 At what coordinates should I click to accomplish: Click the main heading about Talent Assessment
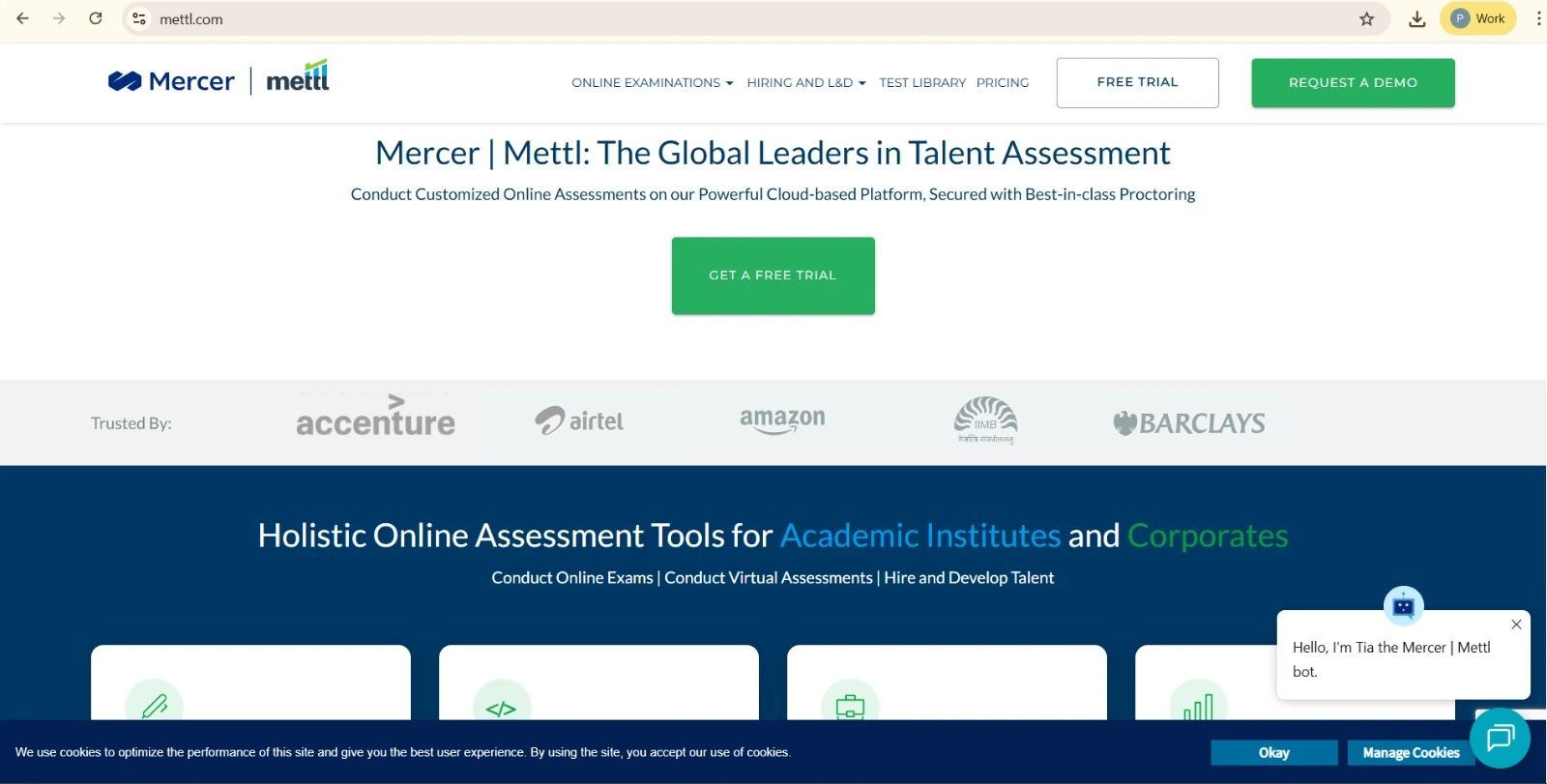[773, 153]
